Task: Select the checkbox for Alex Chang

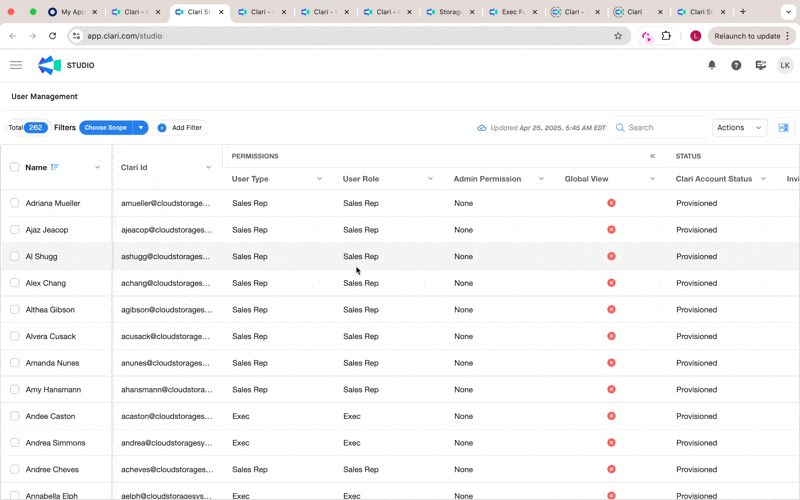Action: point(14,283)
